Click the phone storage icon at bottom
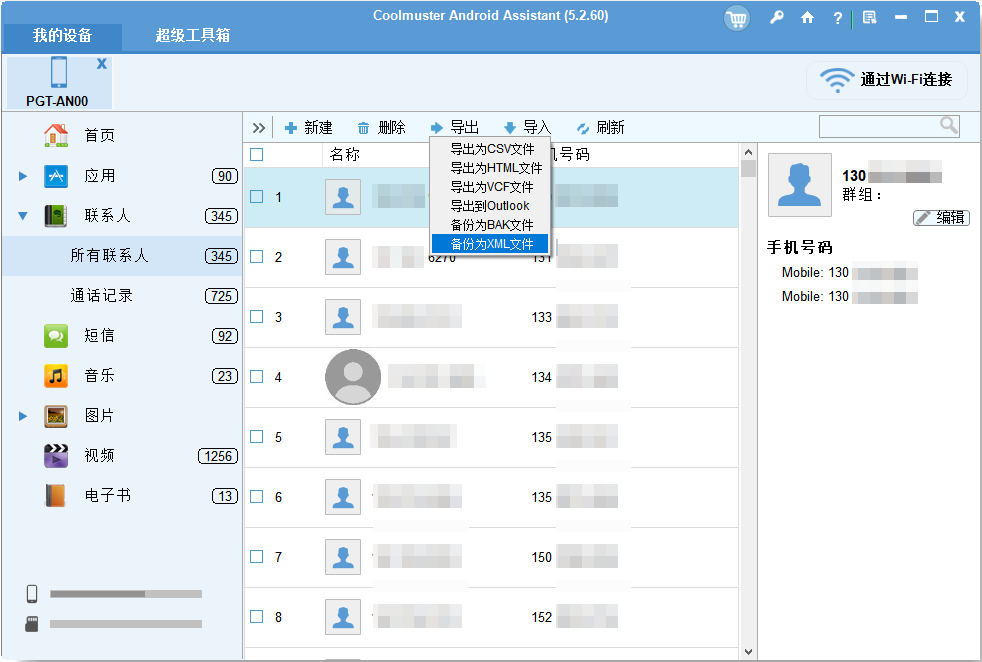The image size is (982, 662). point(32,594)
